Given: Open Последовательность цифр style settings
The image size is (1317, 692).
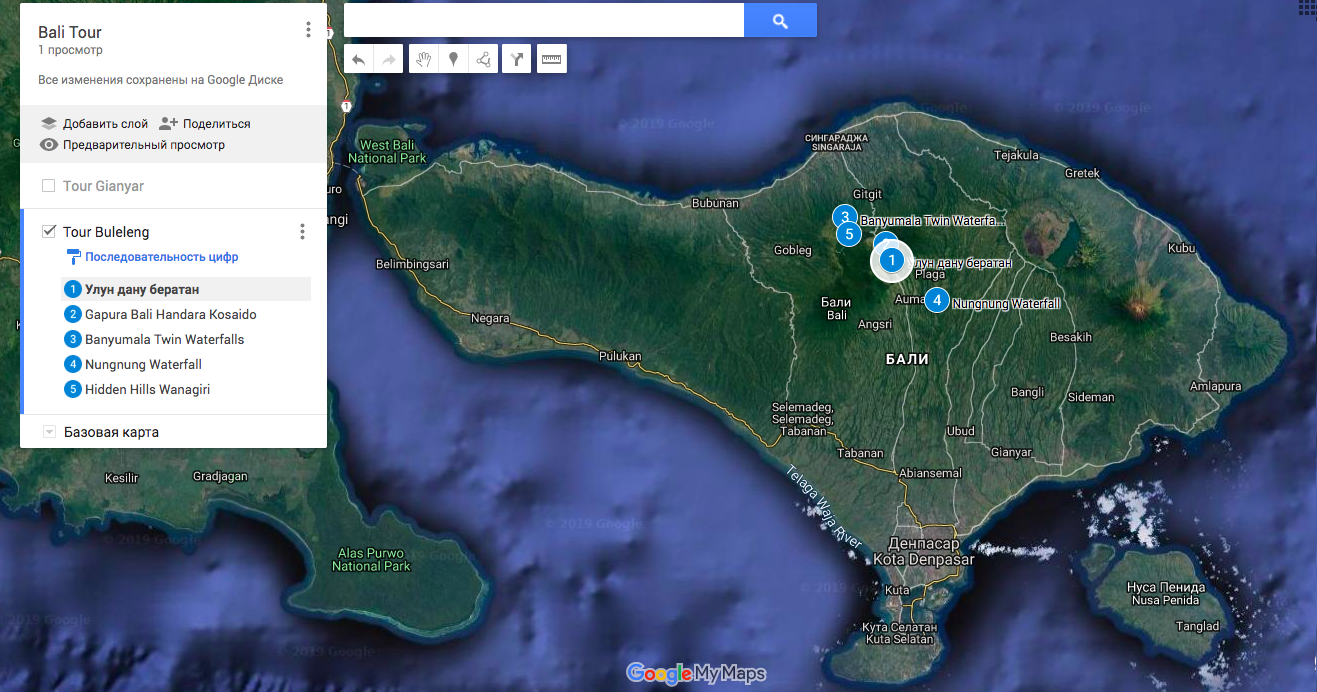Looking at the screenshot, I should [x=161, y=257].
